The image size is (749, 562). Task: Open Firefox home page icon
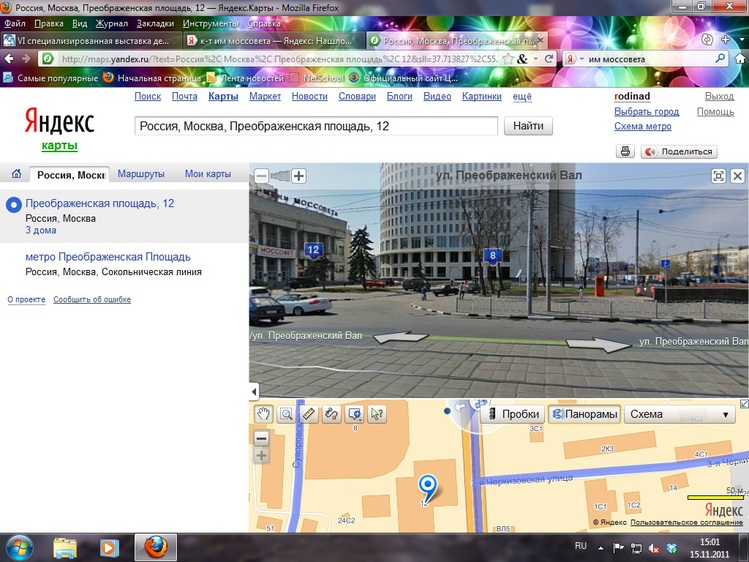(x=740, y=59)
